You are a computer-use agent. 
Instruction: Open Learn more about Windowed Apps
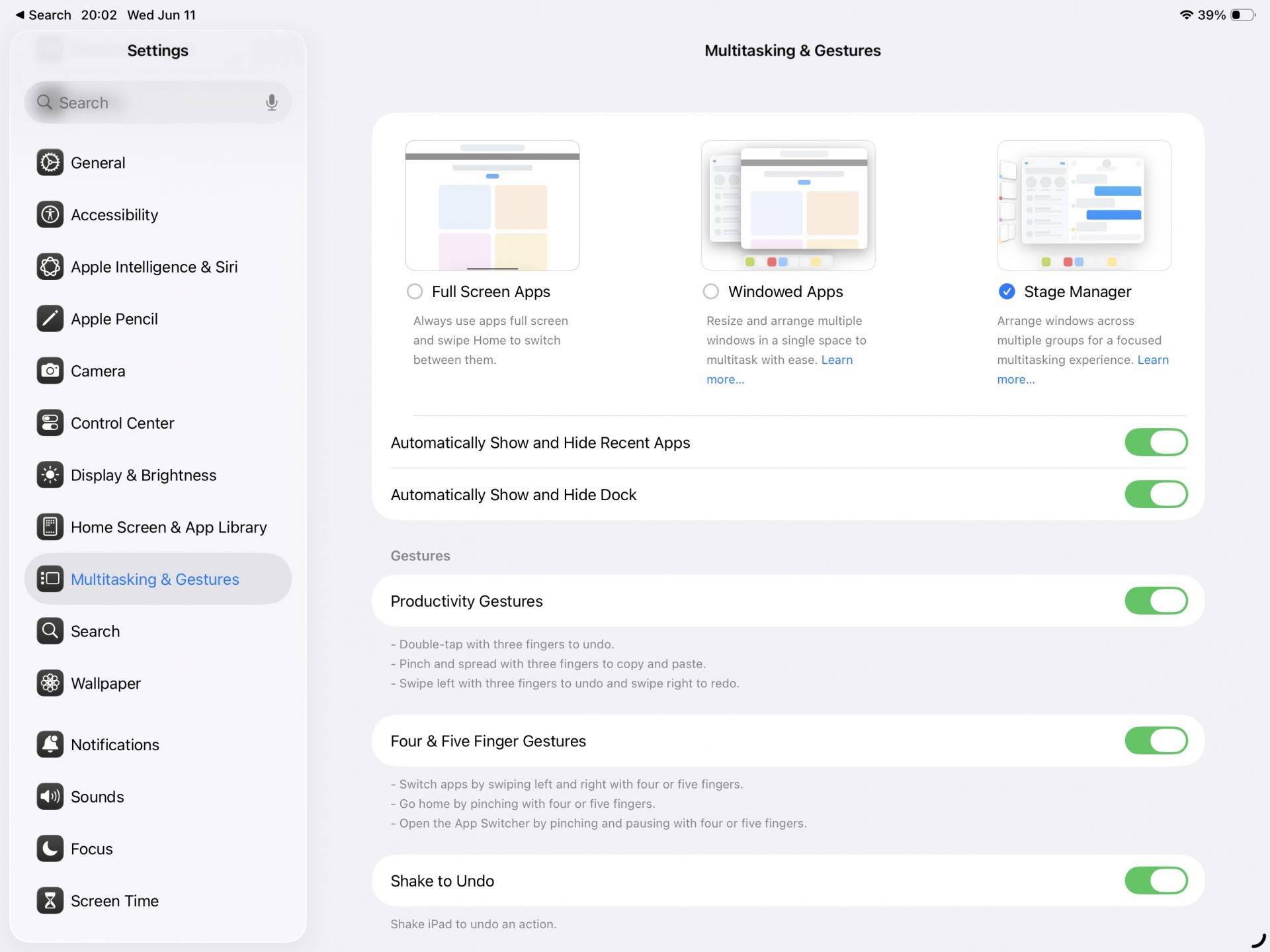pyautogui.click(x=725, y=379)
